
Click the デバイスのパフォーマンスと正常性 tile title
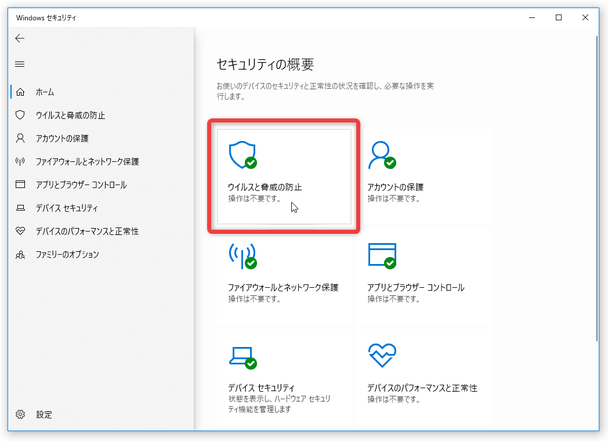point(422,388)
